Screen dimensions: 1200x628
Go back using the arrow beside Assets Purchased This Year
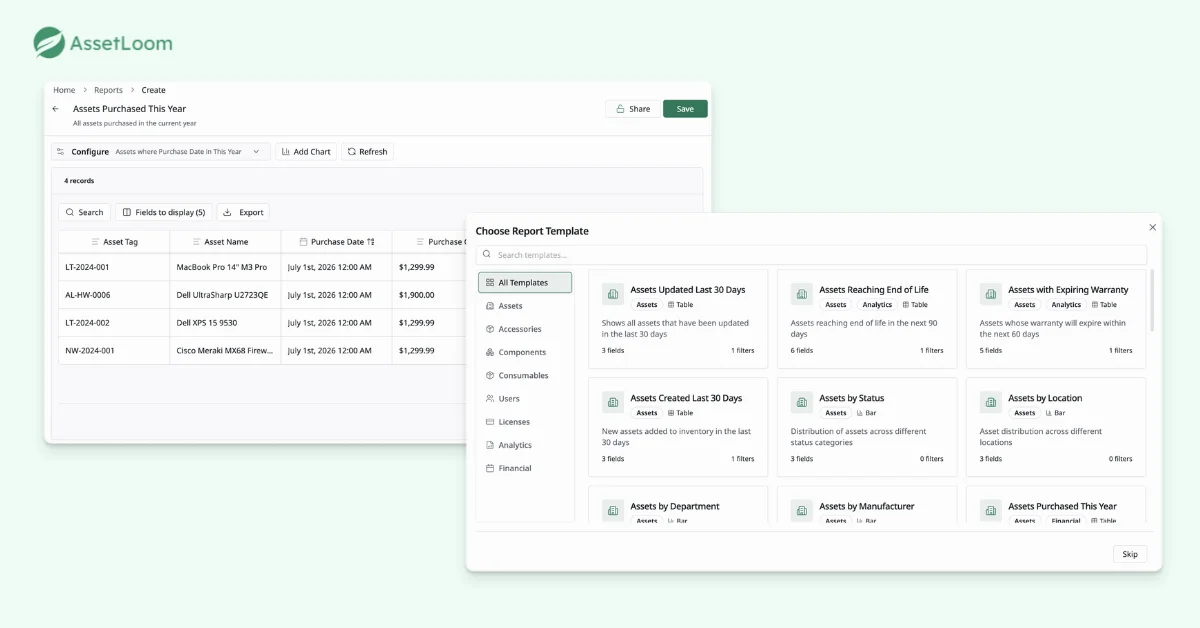pos(56,109)
